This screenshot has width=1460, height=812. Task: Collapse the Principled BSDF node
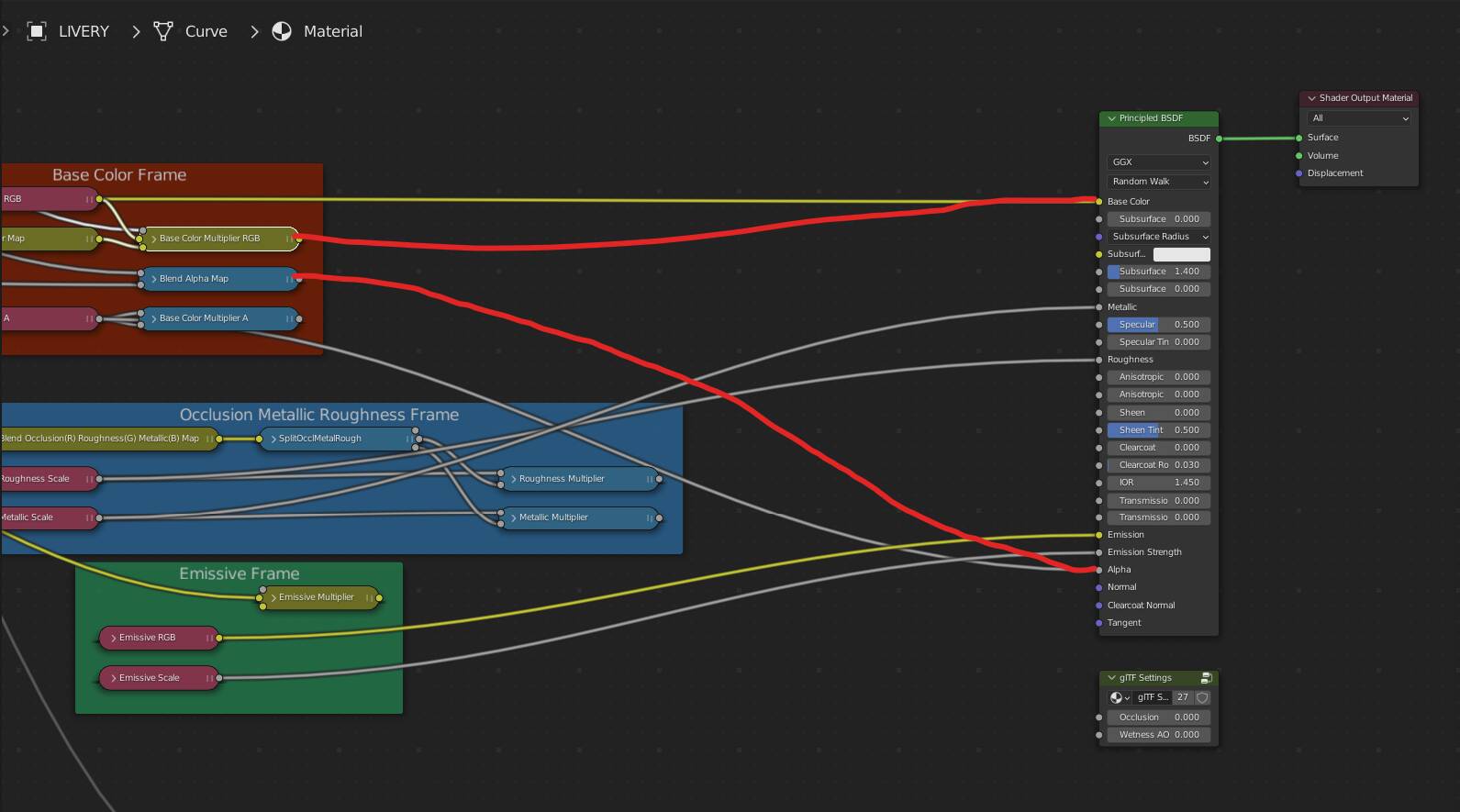pyautogui.click(x=1111, y=118)
